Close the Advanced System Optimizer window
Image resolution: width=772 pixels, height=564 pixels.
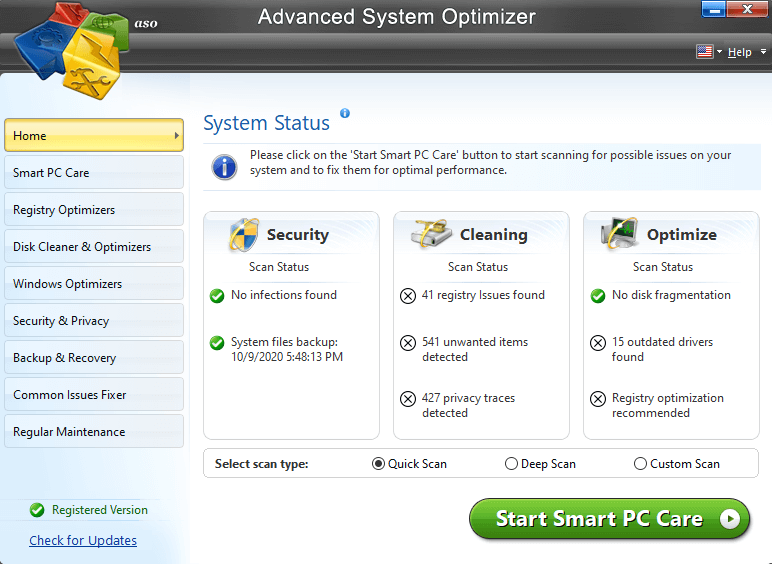coord(747,9)
